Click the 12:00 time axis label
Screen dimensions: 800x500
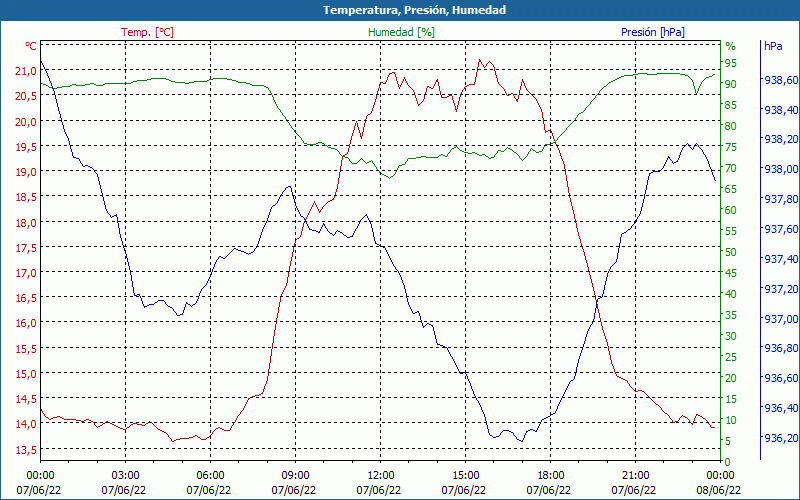point(380,475)
